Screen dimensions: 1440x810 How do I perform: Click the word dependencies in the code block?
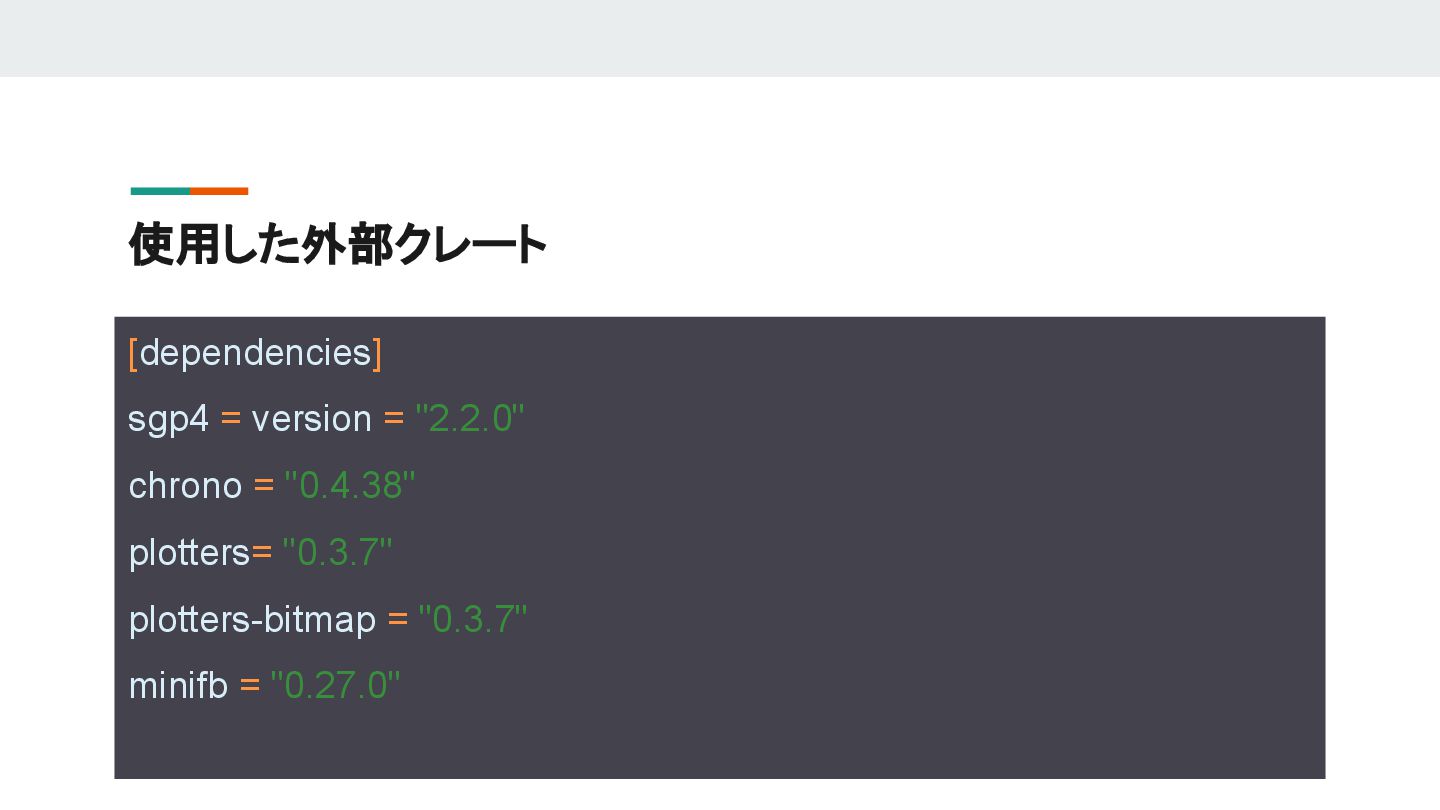coord(256,353)
